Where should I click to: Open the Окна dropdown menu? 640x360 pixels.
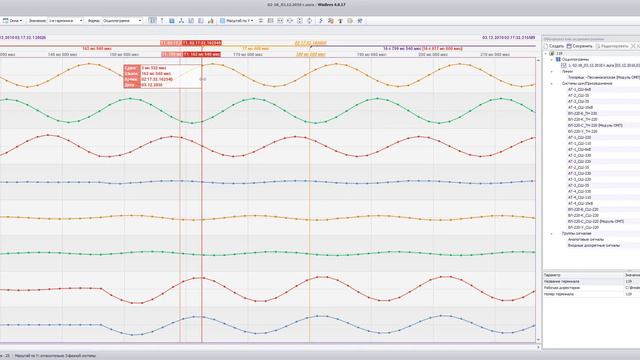12,20
